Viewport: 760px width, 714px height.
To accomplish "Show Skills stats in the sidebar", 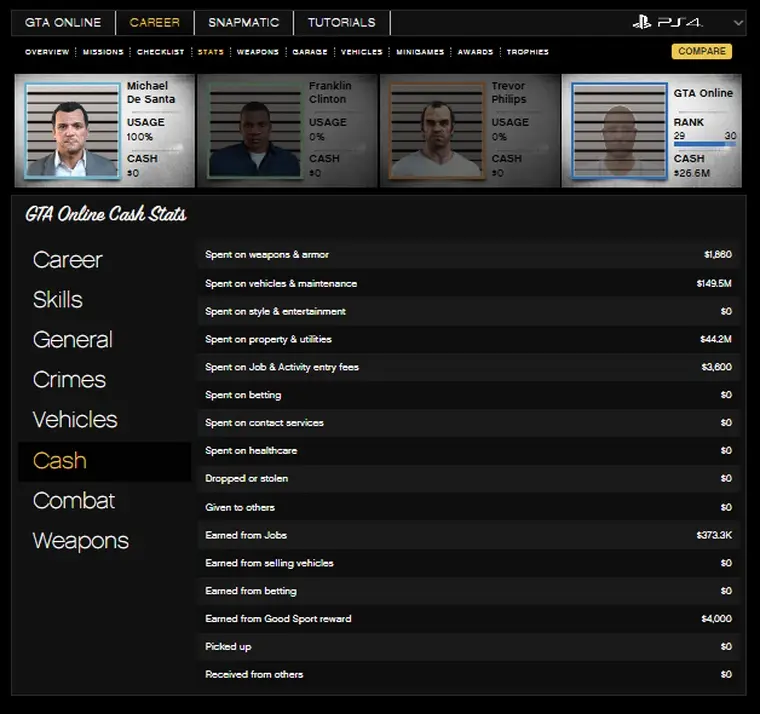I will click(x=58, y=300).
